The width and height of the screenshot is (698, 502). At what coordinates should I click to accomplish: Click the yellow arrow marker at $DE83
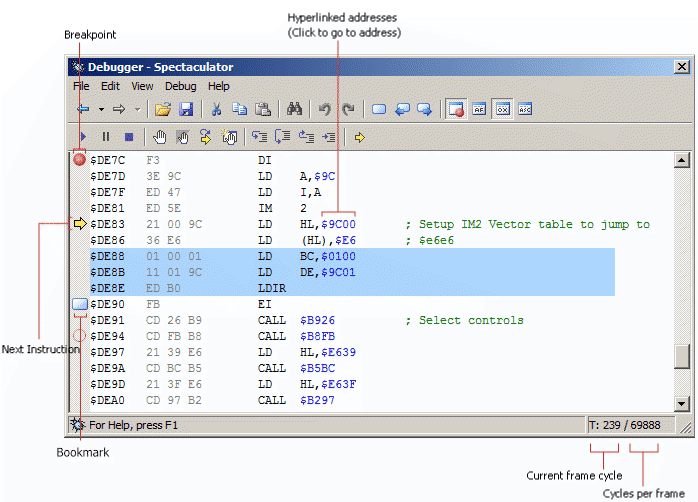pyautogui.click(x=80, y=223)
